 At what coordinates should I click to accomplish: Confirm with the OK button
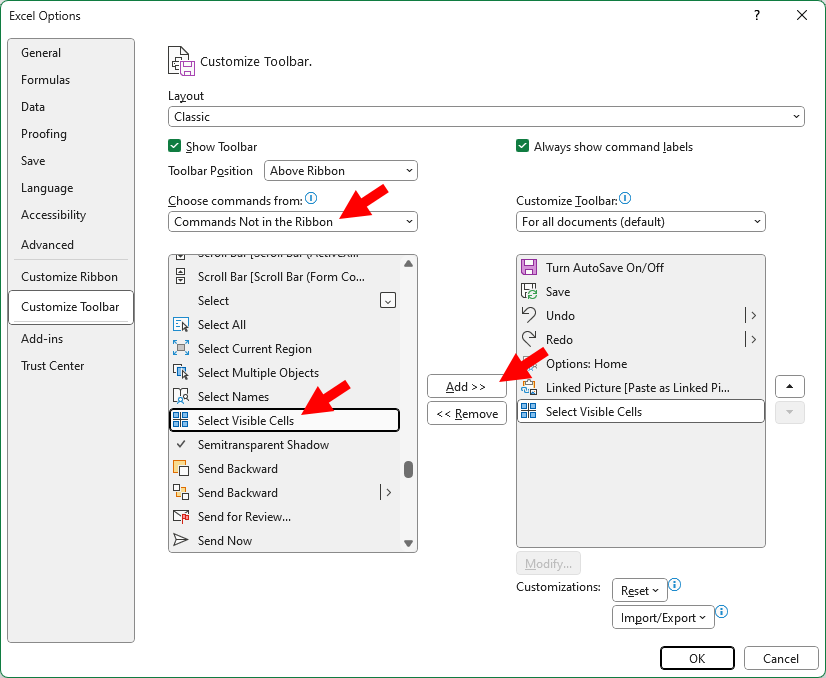pyautogui.click(x=697, y=658)
